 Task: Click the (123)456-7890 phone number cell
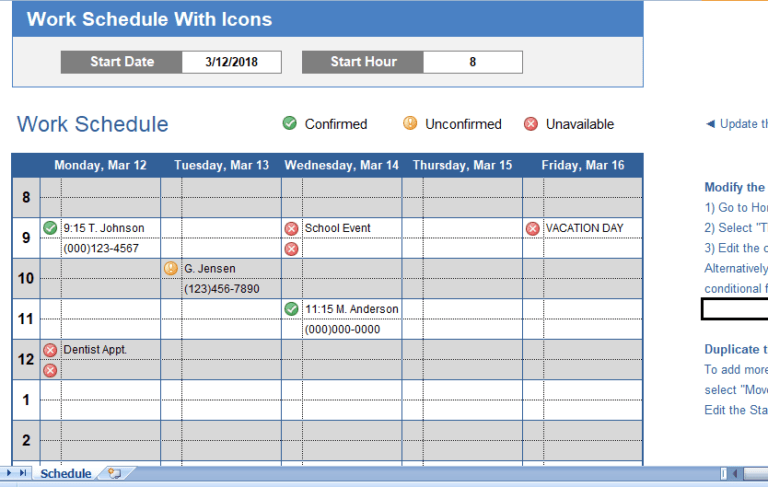point(221,289)
